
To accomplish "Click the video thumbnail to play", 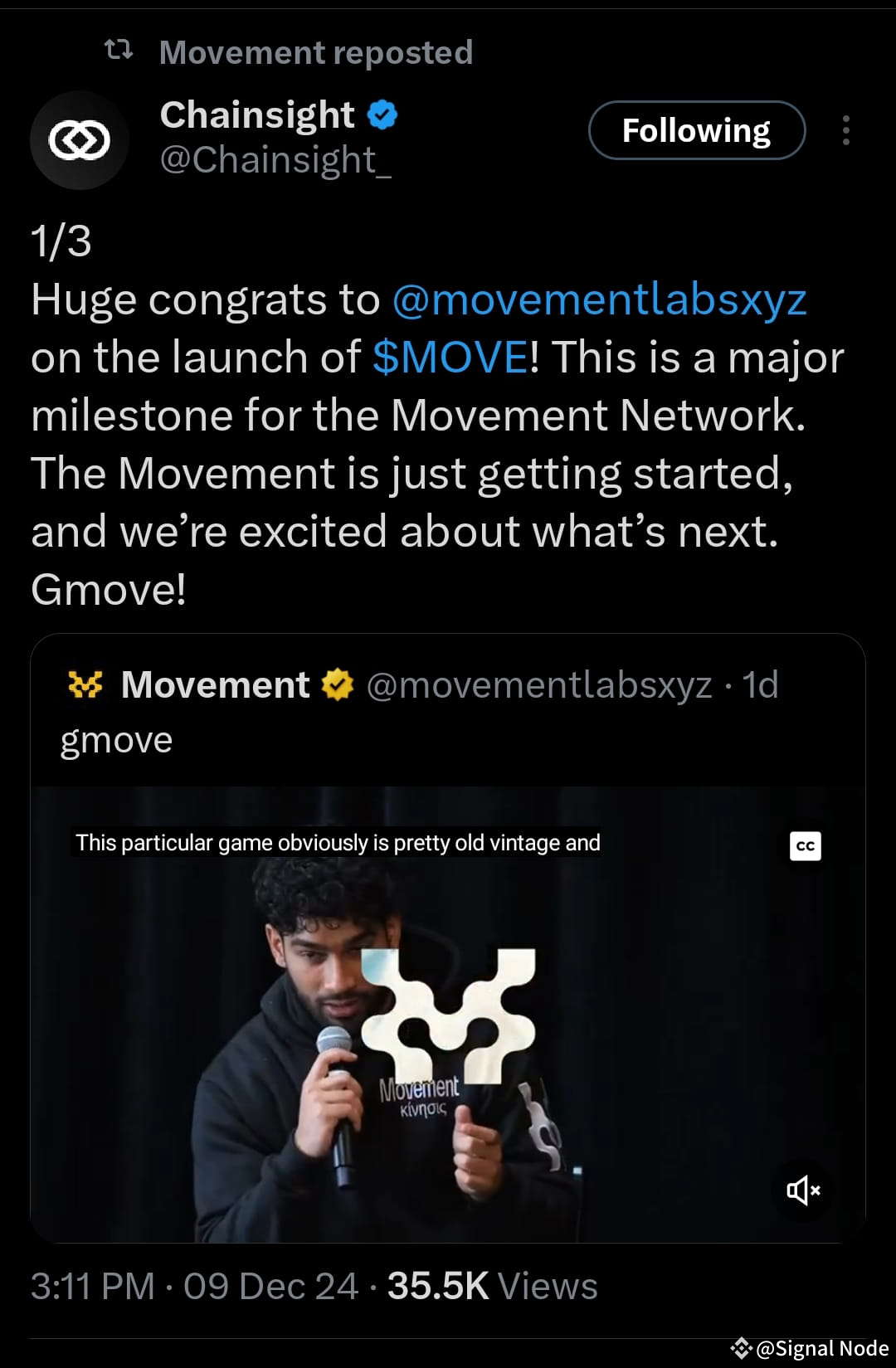I will tap(448, 1012).
